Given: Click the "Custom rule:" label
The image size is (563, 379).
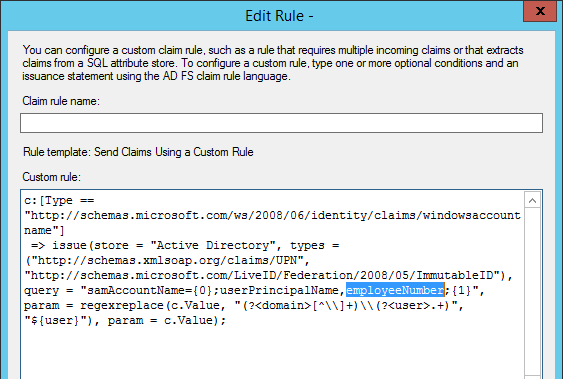Looking at the screenshot, I should [52, 177].
